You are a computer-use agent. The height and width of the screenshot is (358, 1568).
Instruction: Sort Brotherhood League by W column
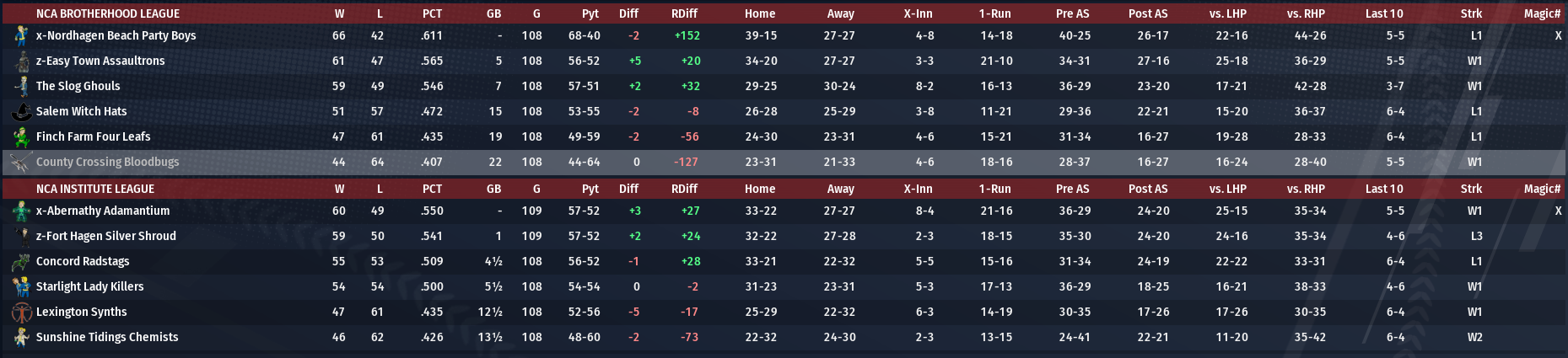(339, 13)
